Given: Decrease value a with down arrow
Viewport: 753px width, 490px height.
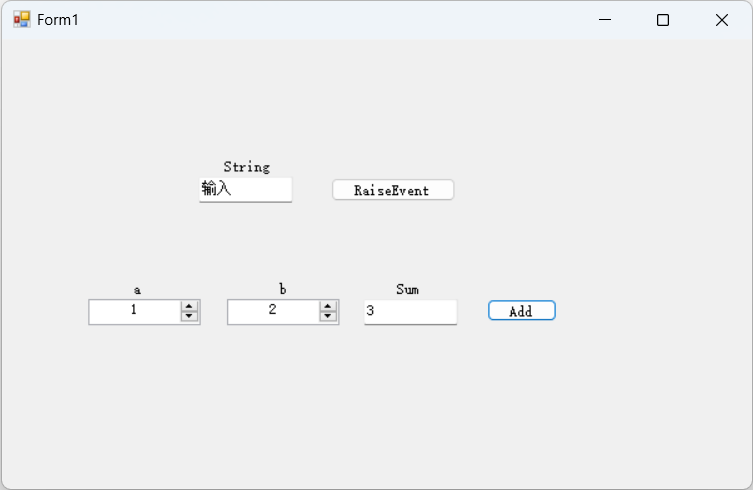Looking at the screenshot, I should point(189,316).
